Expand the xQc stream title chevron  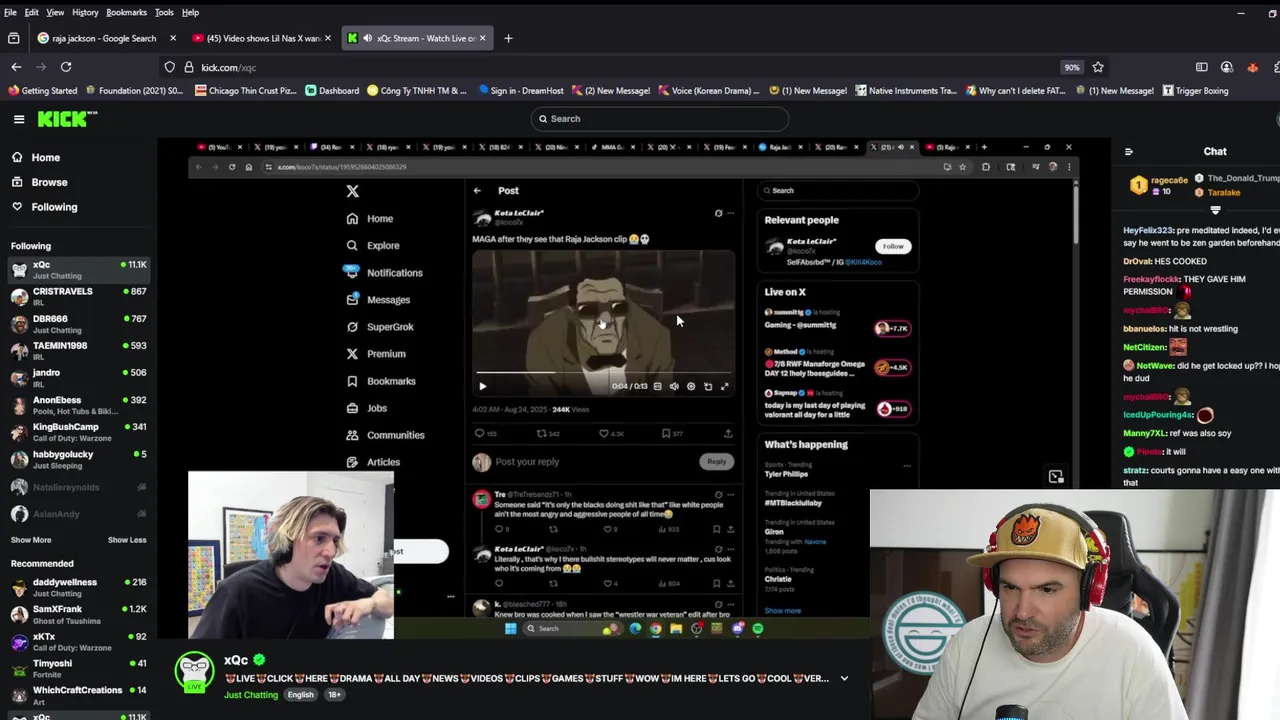pyautogui.click(x=844, y=678)
